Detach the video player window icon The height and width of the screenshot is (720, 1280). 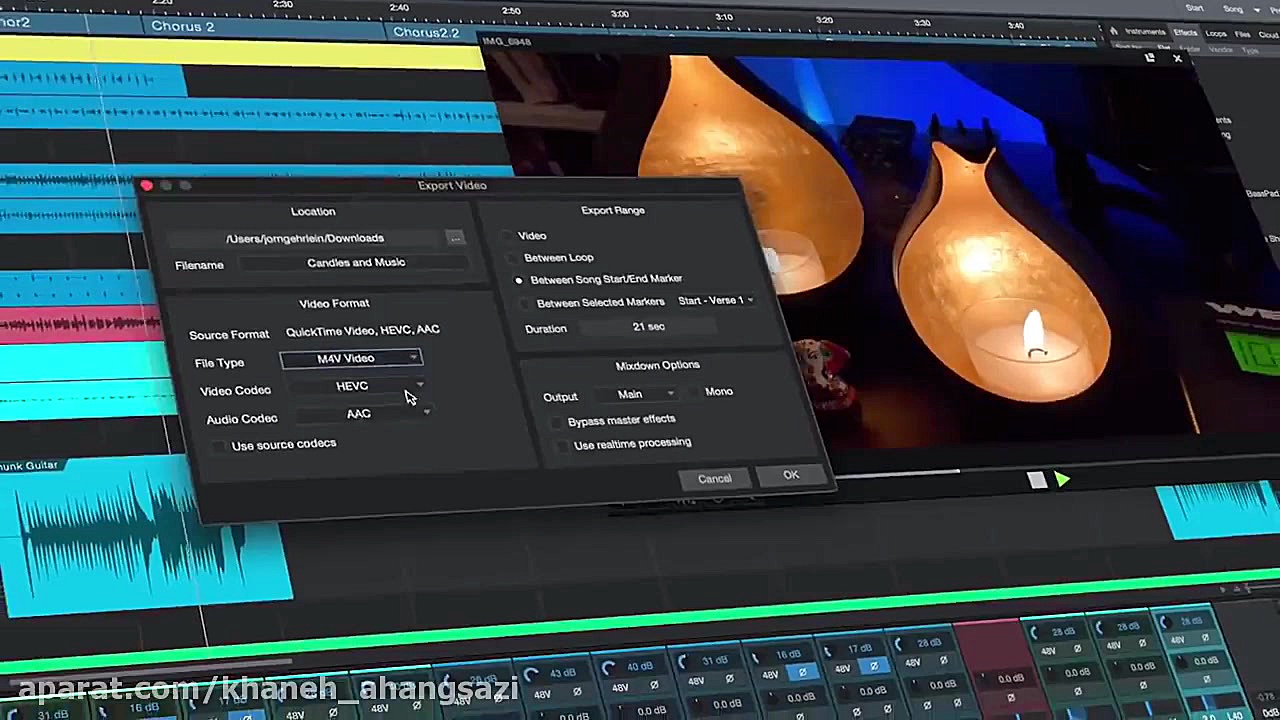tap(1150, 59)
